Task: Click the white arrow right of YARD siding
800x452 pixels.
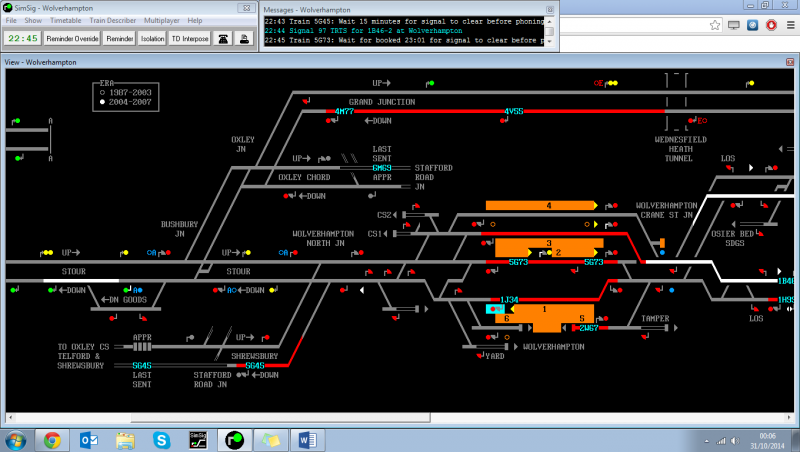Action: pyautogui.click(x=516, y=347)
